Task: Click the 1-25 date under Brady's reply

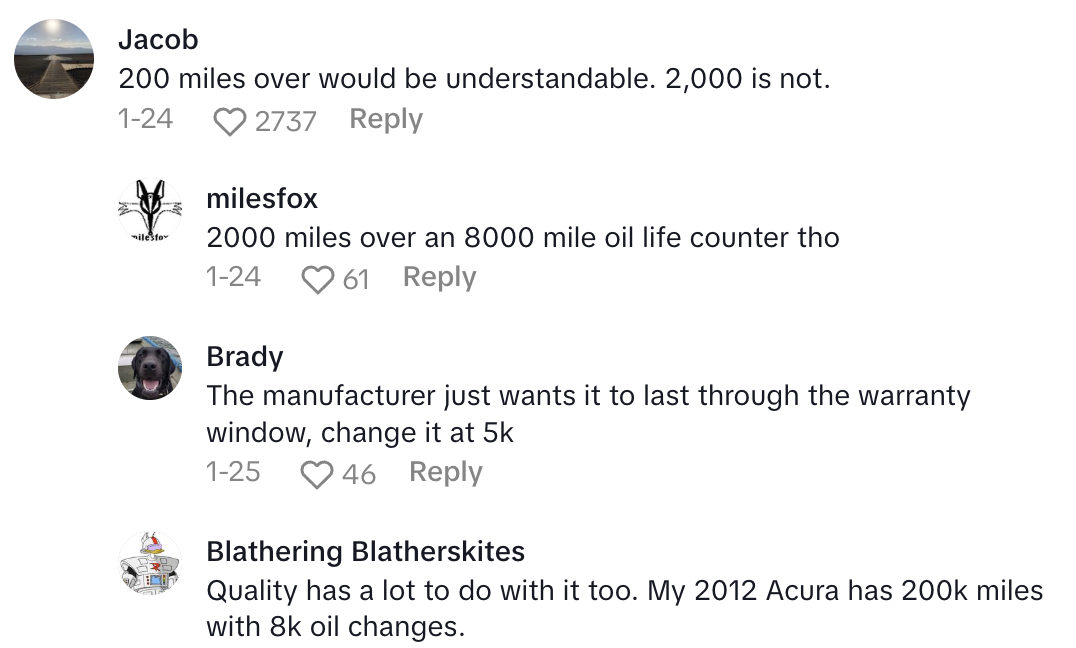Action: point(233,472)
